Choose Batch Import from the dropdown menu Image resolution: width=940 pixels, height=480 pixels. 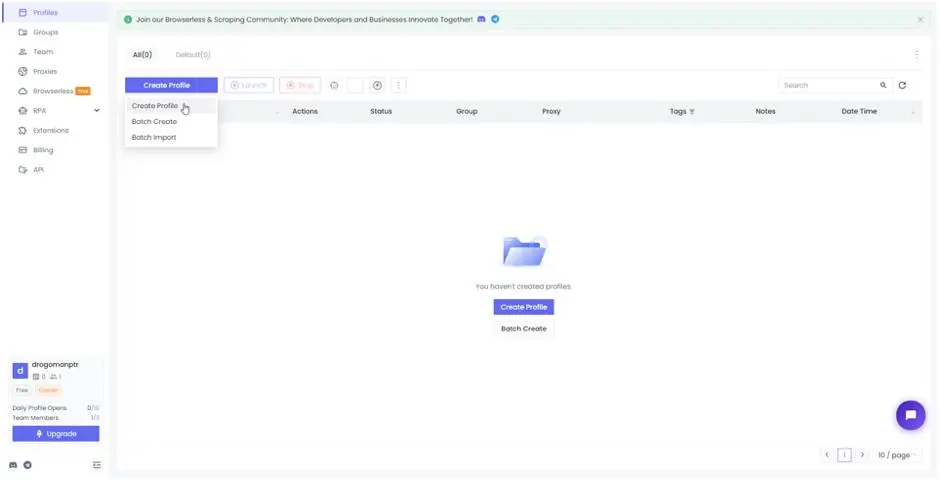(x=154, y=137)
